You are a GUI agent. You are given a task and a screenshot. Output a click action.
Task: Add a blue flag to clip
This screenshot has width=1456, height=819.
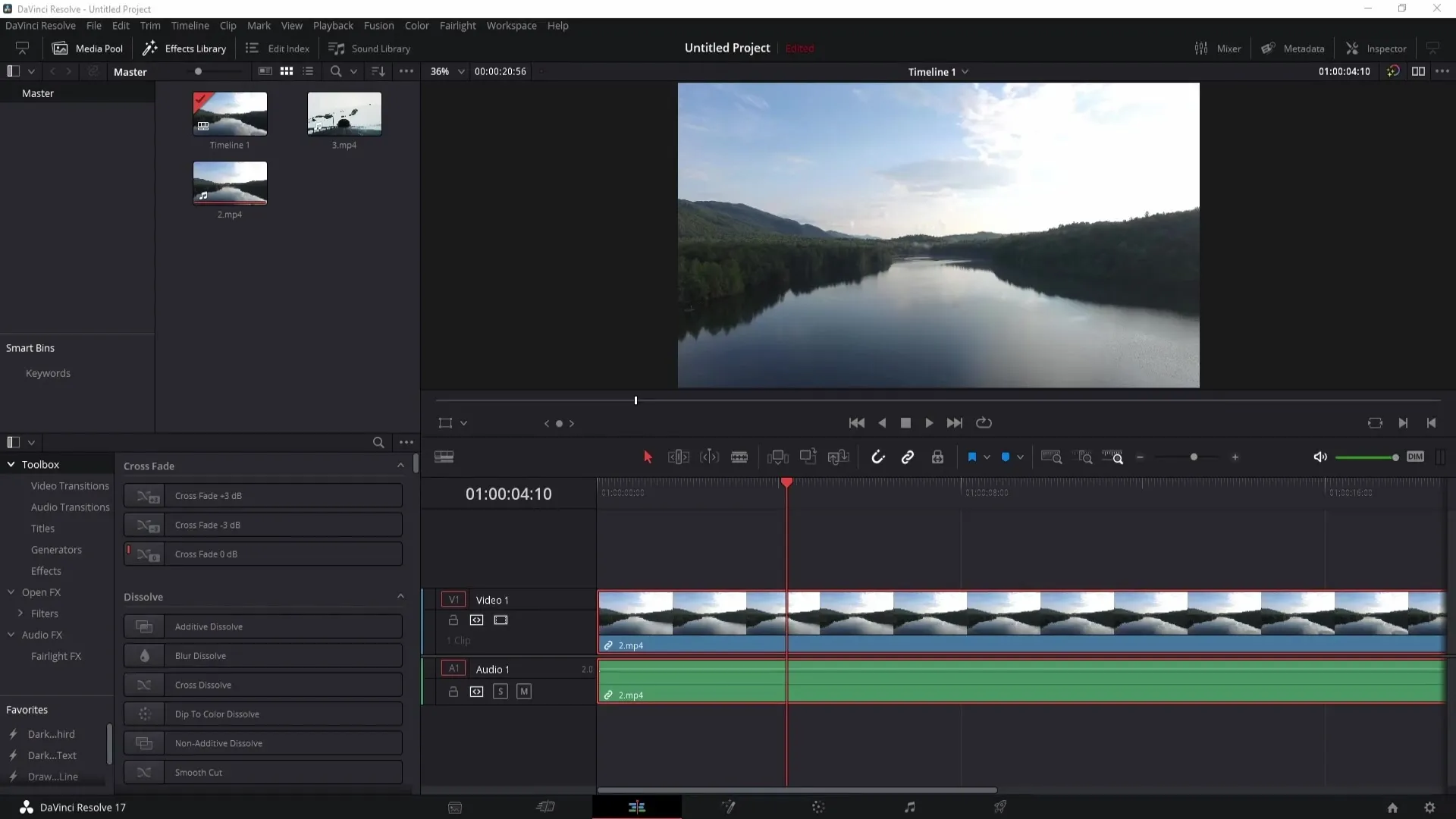(x=972, y=457)
